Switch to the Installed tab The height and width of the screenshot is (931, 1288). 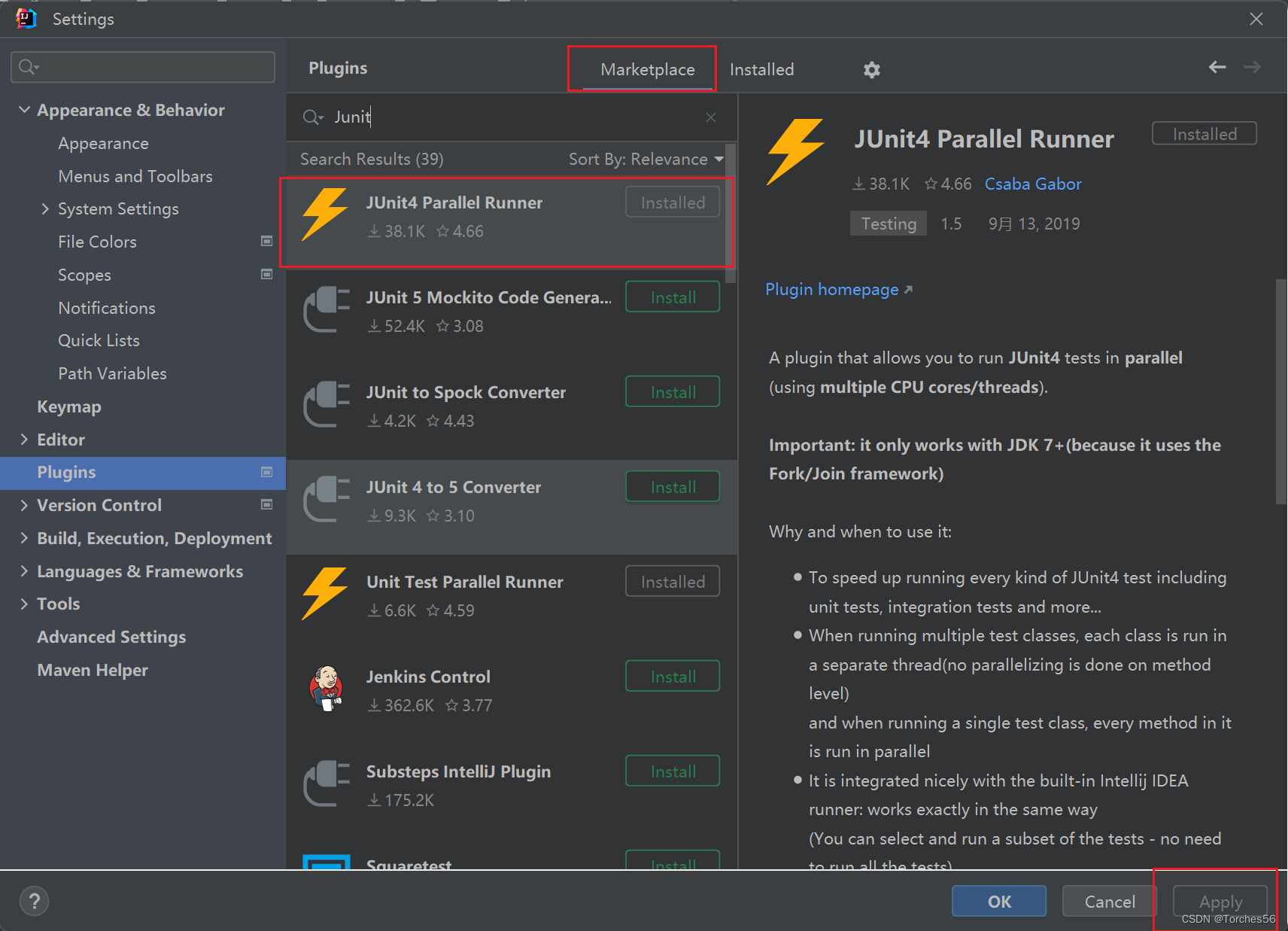click(x=761, y=69)
